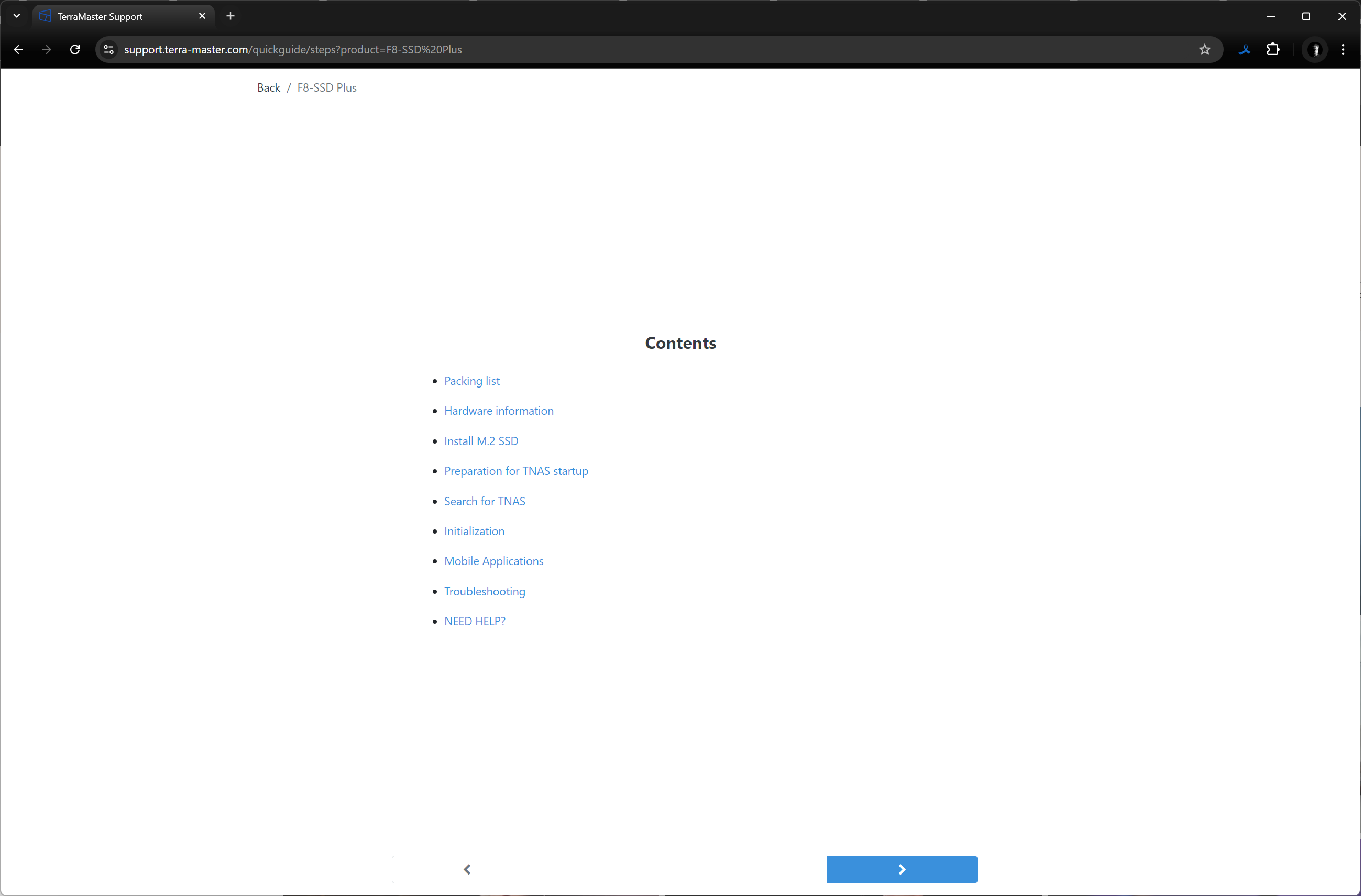Click the browser back arrow icon

18,50
